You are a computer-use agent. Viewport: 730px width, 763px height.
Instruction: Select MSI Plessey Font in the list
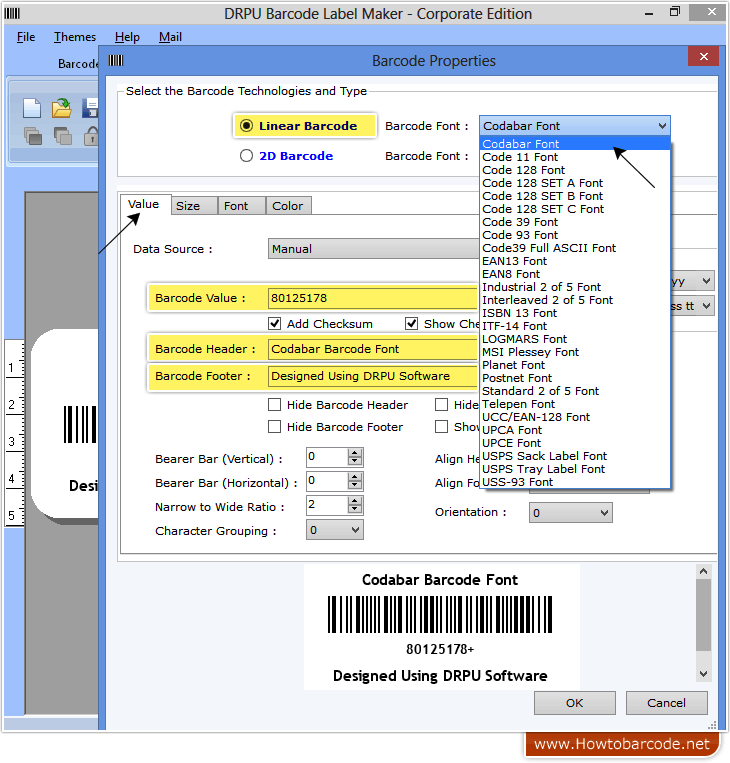coord(575,352)
